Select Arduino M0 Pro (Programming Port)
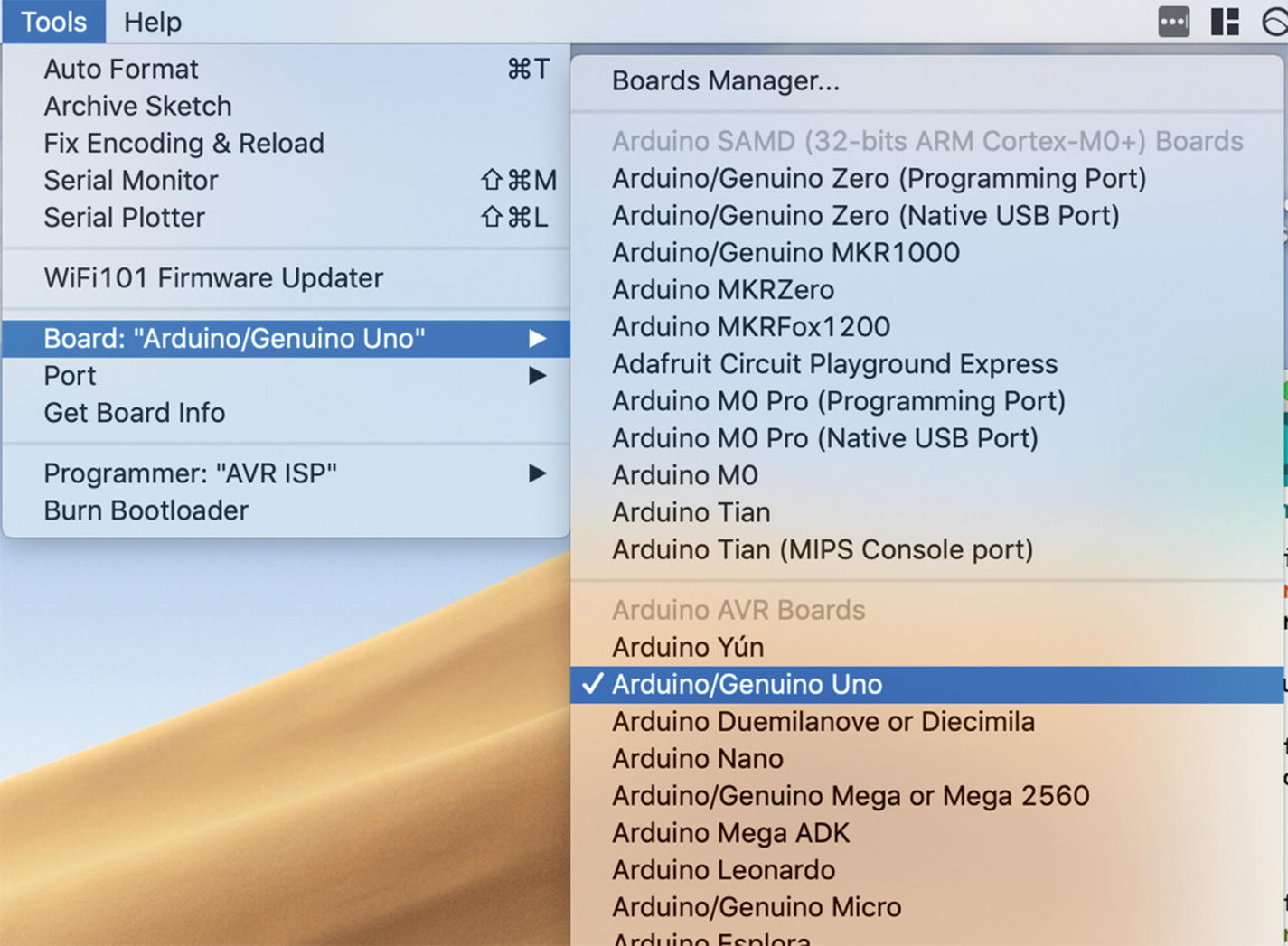Screen dimensions: 1288x946 coord(927,400)
